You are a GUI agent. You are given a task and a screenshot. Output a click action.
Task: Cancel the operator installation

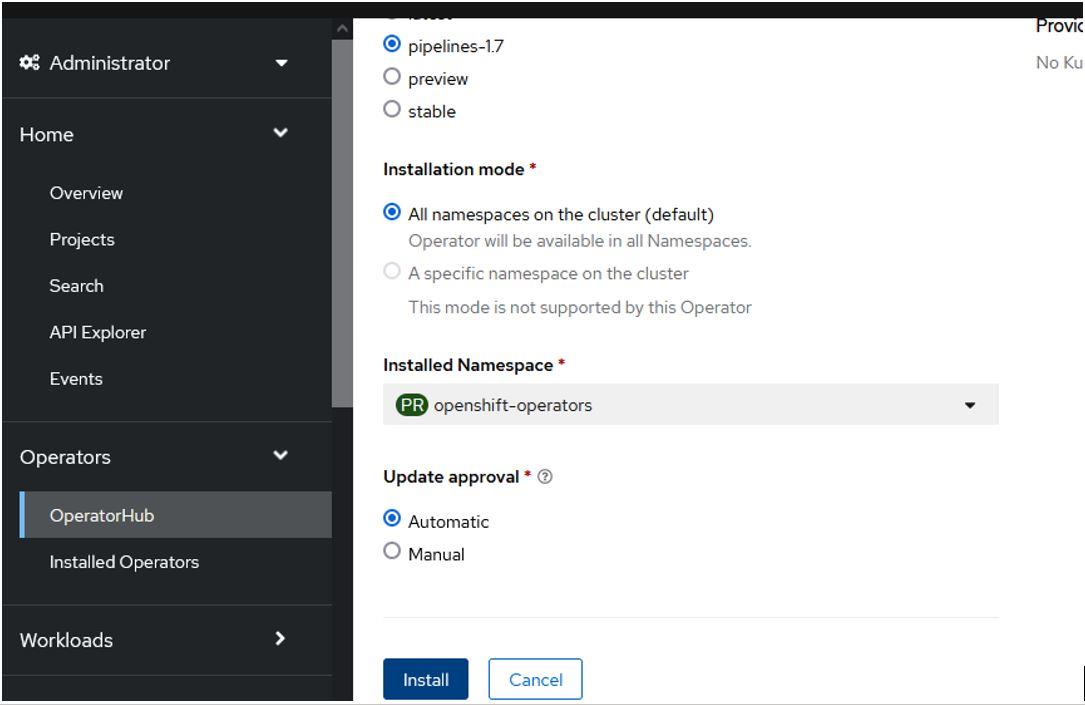click(x=534, y=679)
